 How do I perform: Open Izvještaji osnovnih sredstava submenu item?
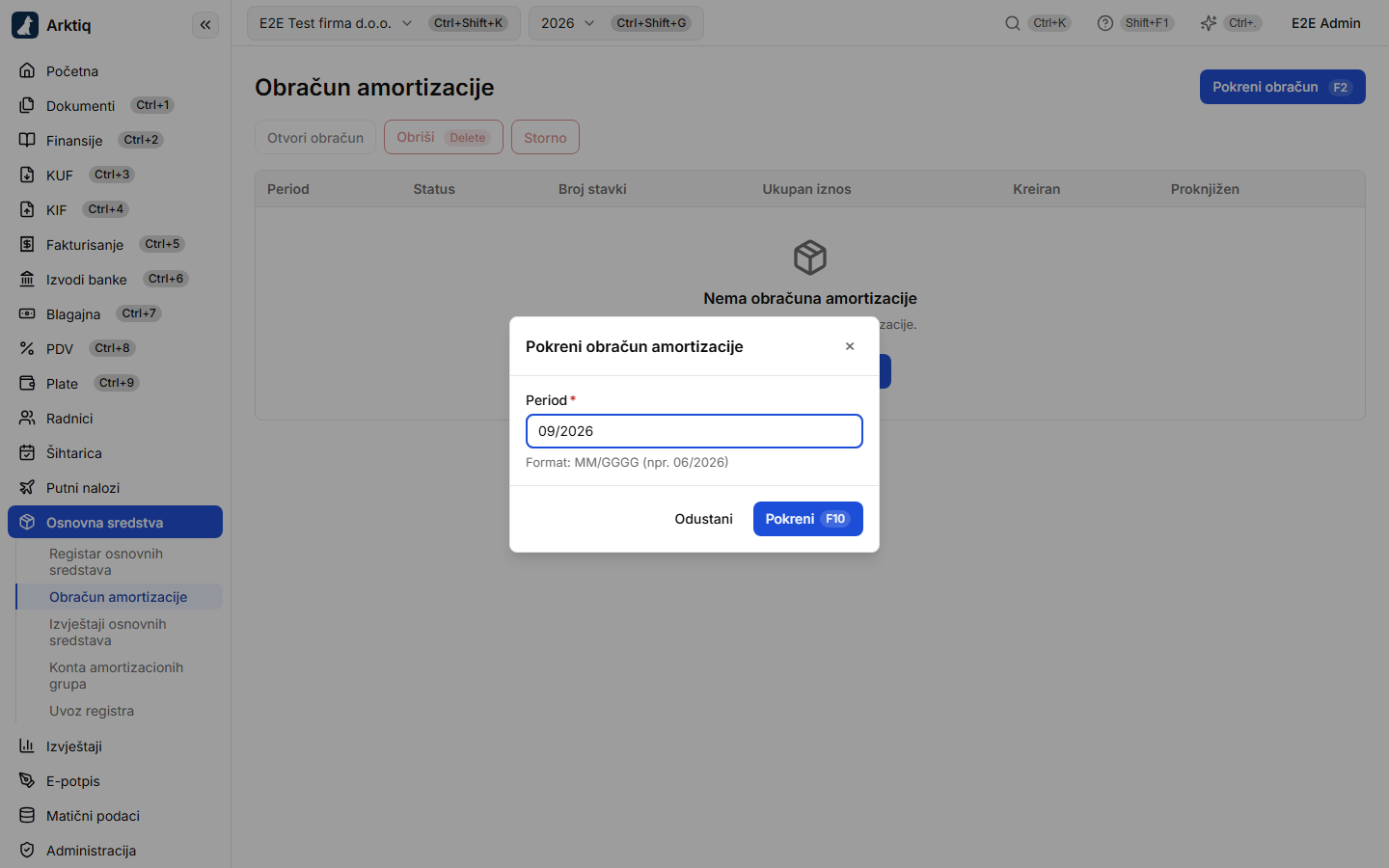coord(119,632)
